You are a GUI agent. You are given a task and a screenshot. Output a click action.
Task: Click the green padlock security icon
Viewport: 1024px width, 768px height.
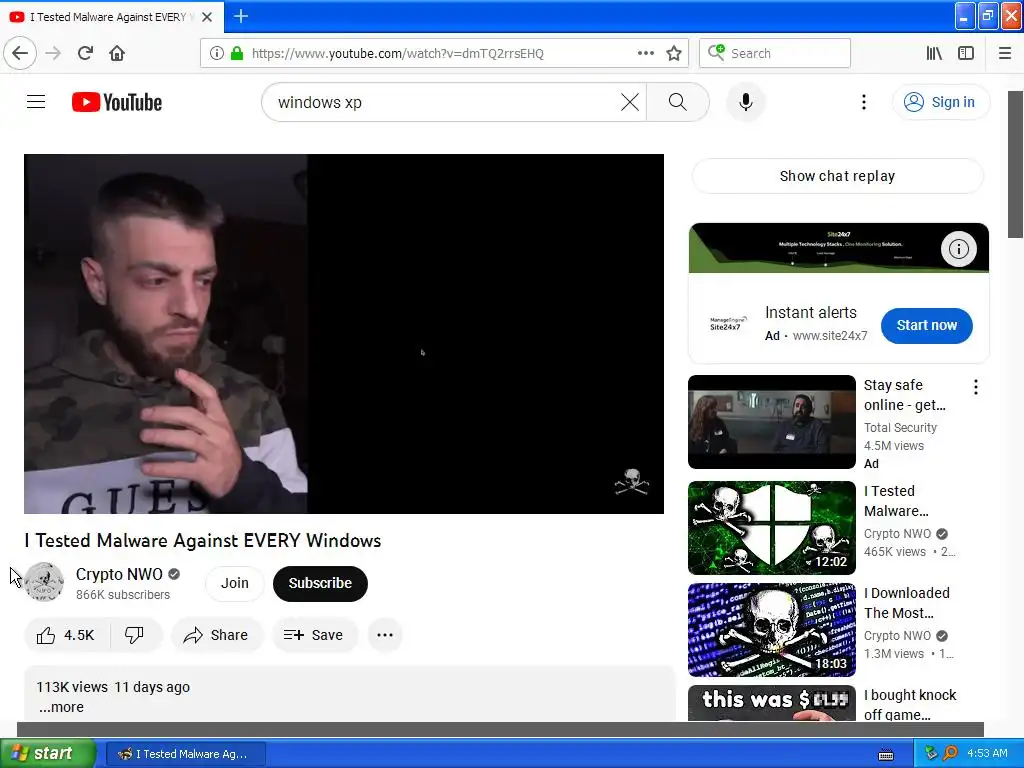pyautogui.click(x=237, y=53)
